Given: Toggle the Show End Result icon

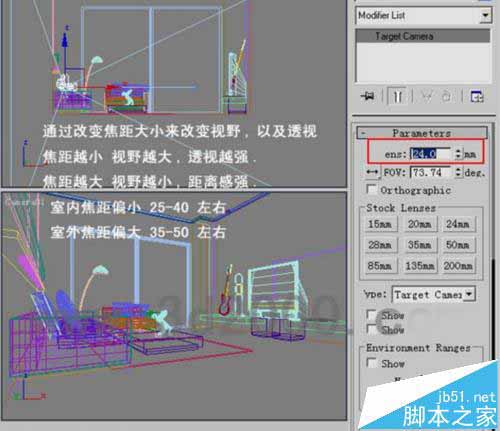Looking at the screenshot, I should [397, 97].
